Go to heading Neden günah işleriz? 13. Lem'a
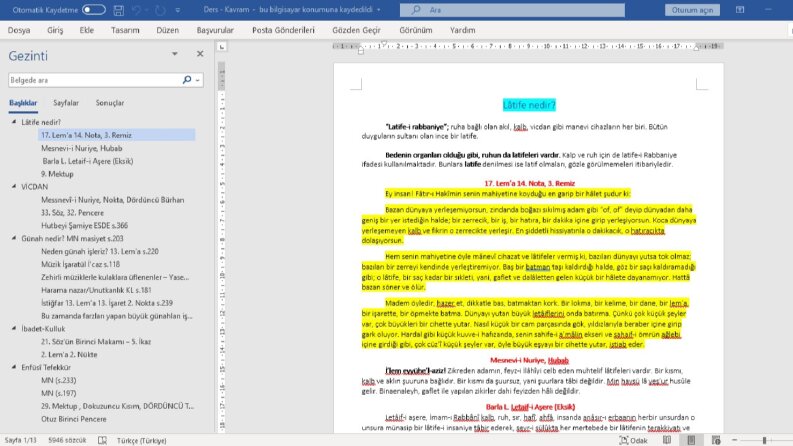This screenshot has height=446, width=793. click(x=100, y=251)
